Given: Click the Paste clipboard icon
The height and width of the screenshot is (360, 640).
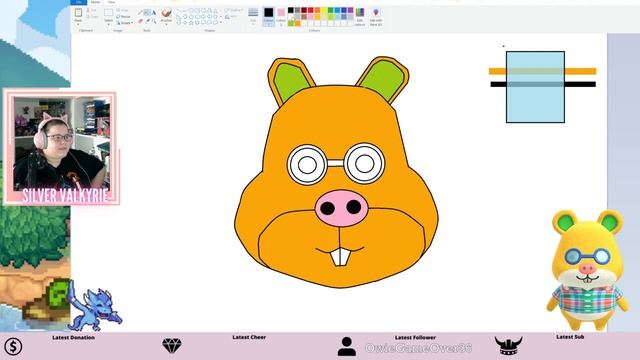Looking at the screenshot, I should [78, 13].
